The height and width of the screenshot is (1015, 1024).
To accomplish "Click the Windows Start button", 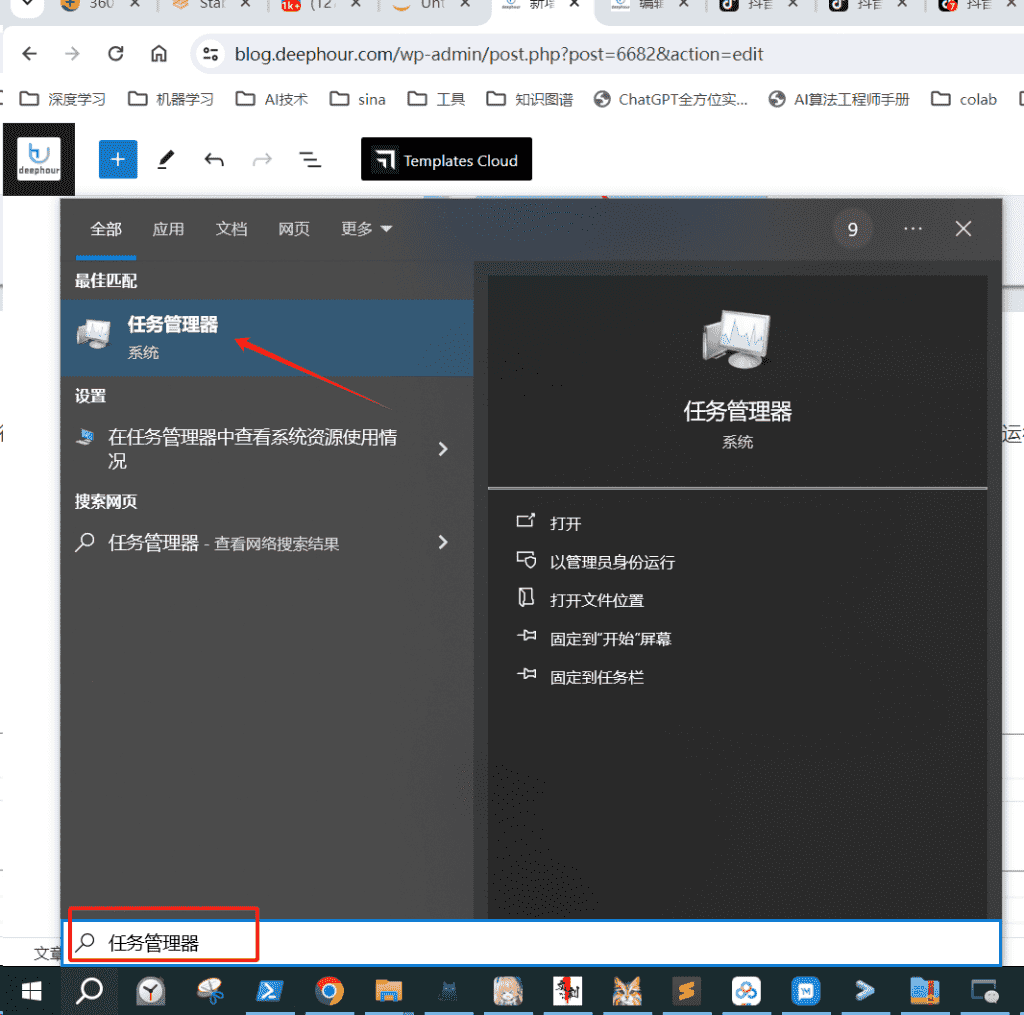I will tap(31, 990).
